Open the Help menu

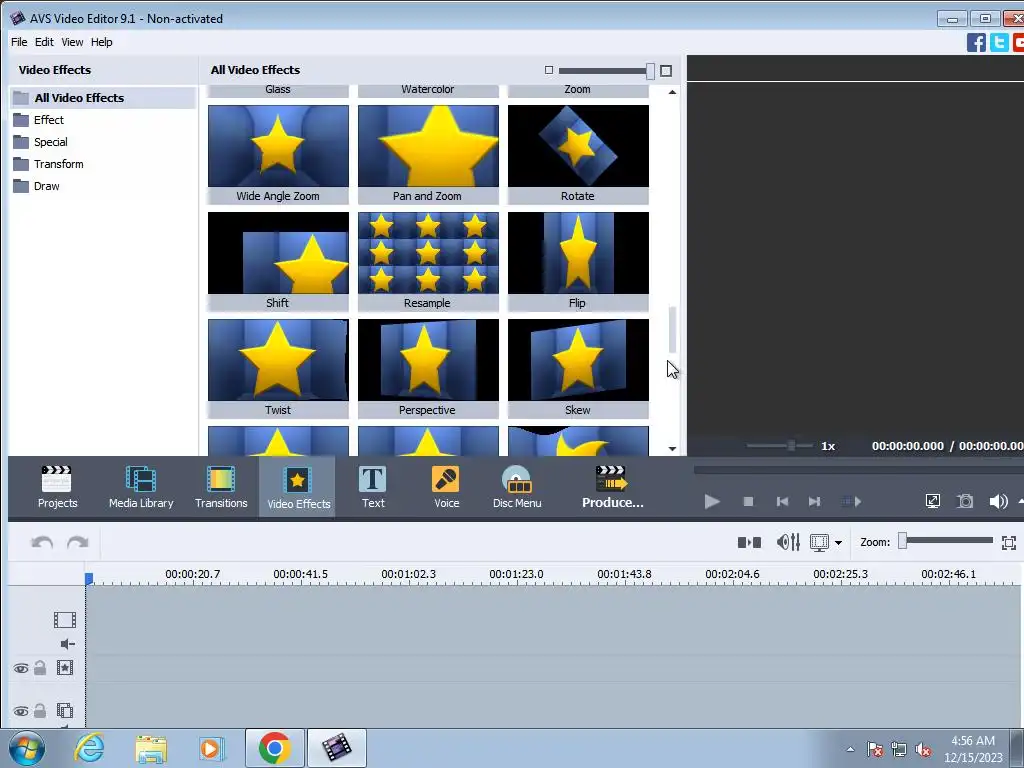pyautogui.click(x=101, y=42)
